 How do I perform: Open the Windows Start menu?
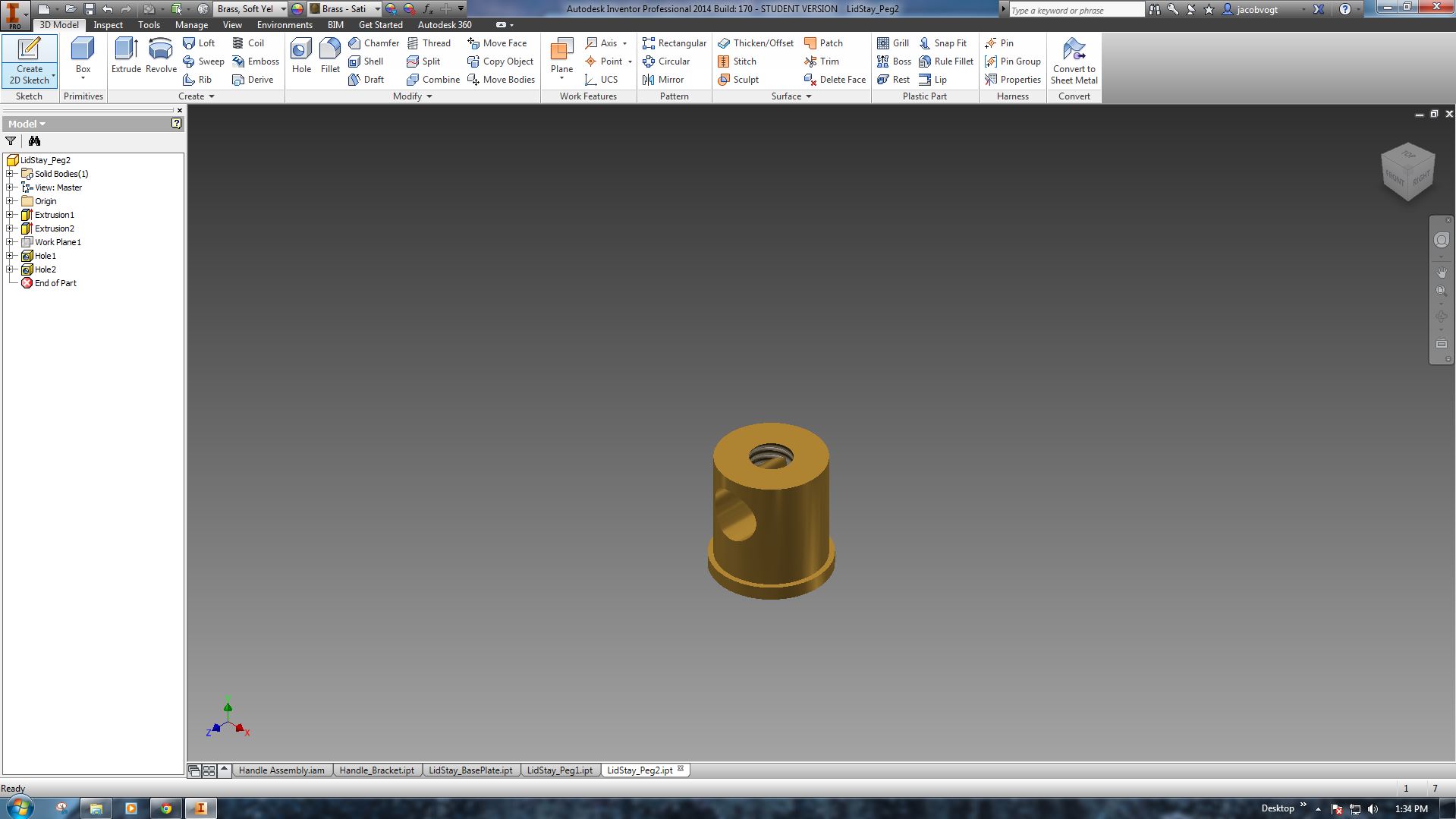(x=19, y=808)
